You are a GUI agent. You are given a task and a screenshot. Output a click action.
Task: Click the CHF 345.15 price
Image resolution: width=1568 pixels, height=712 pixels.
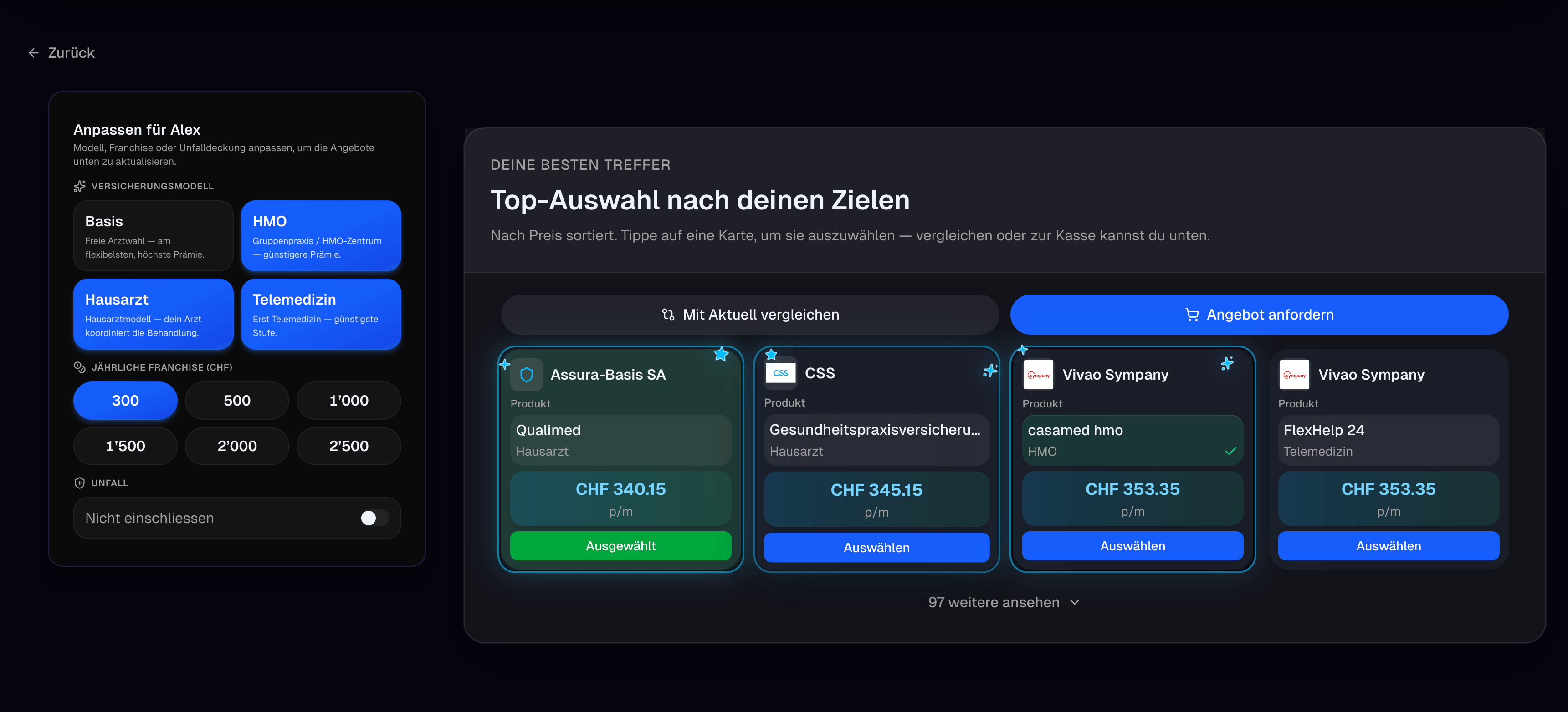point(876,490)
